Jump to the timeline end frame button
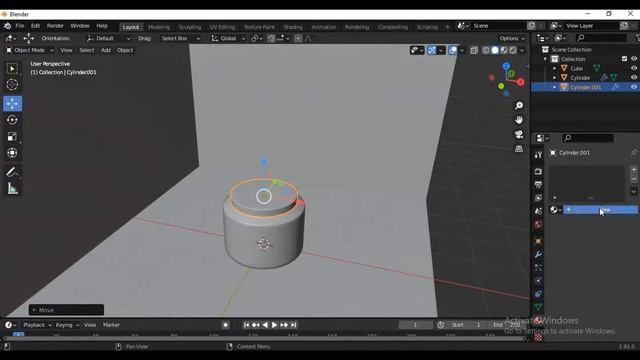The height and width of the screenshot is (360, 640). point(293,325)
